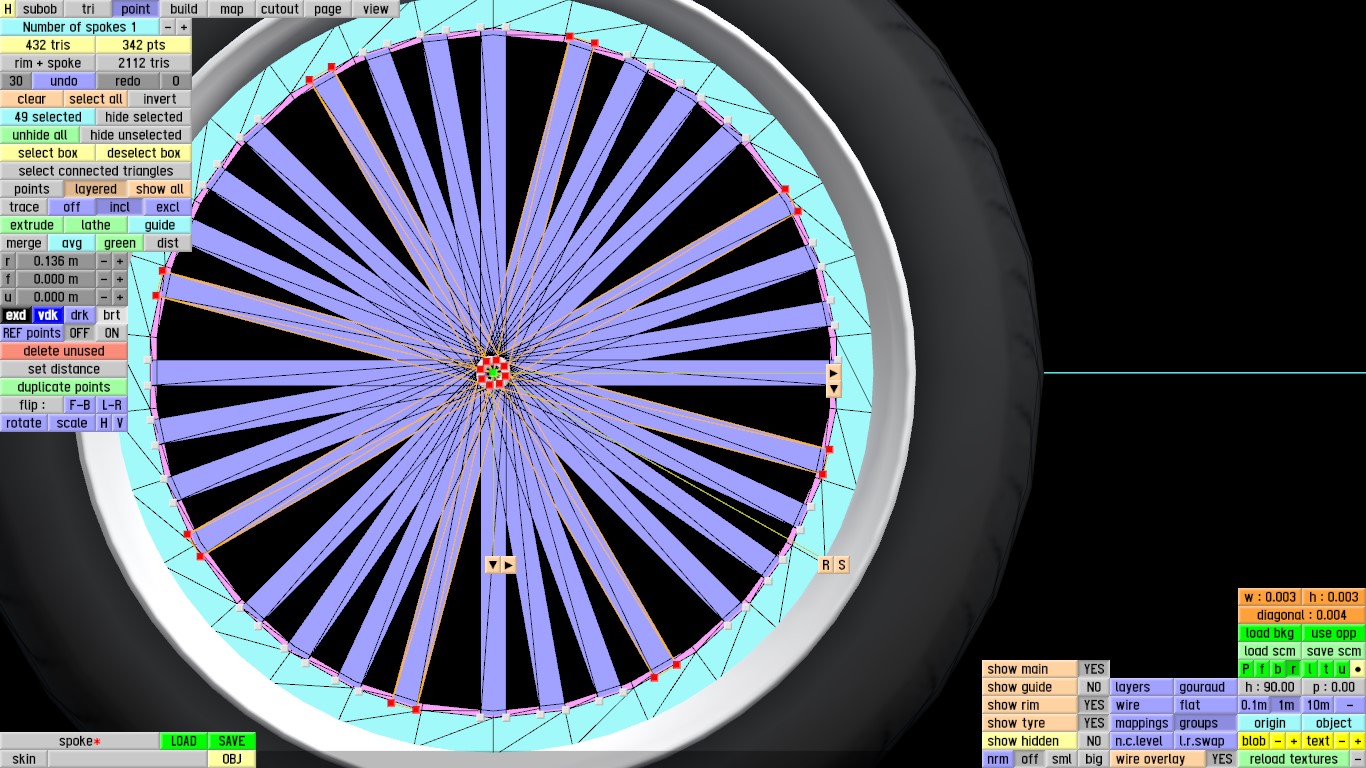
Task: Increase blob size with its plus button
Action: 1294,741
